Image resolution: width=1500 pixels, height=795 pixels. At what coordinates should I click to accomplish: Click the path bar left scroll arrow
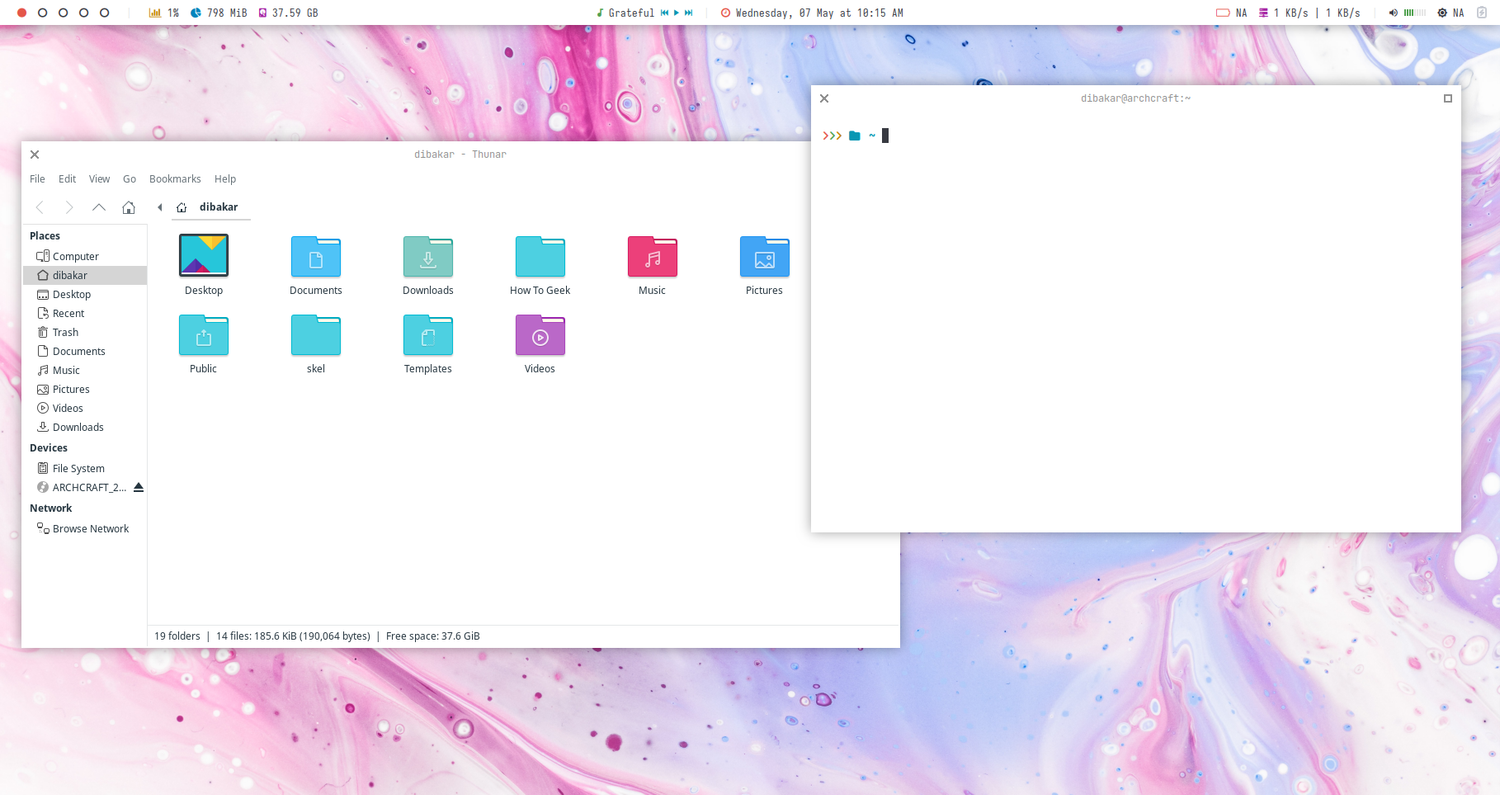click(x=160, y=207)
